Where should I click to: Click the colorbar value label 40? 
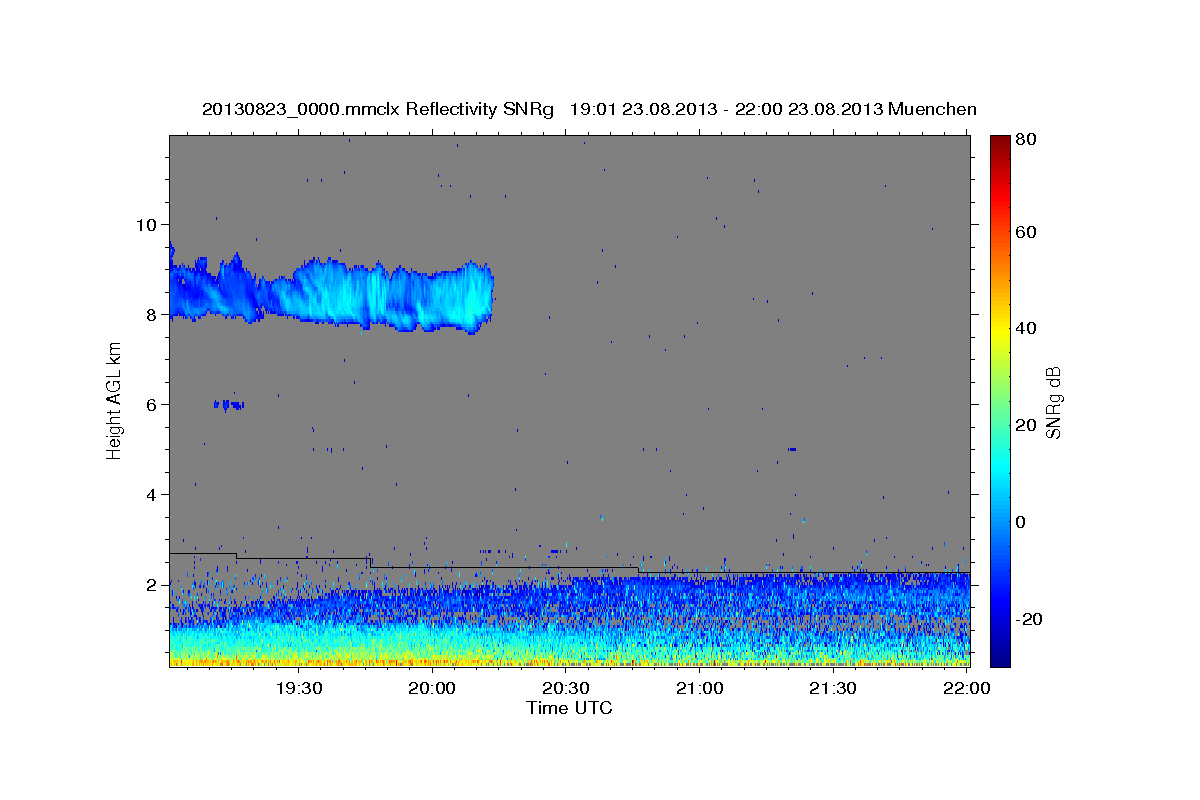(1025, 328)
